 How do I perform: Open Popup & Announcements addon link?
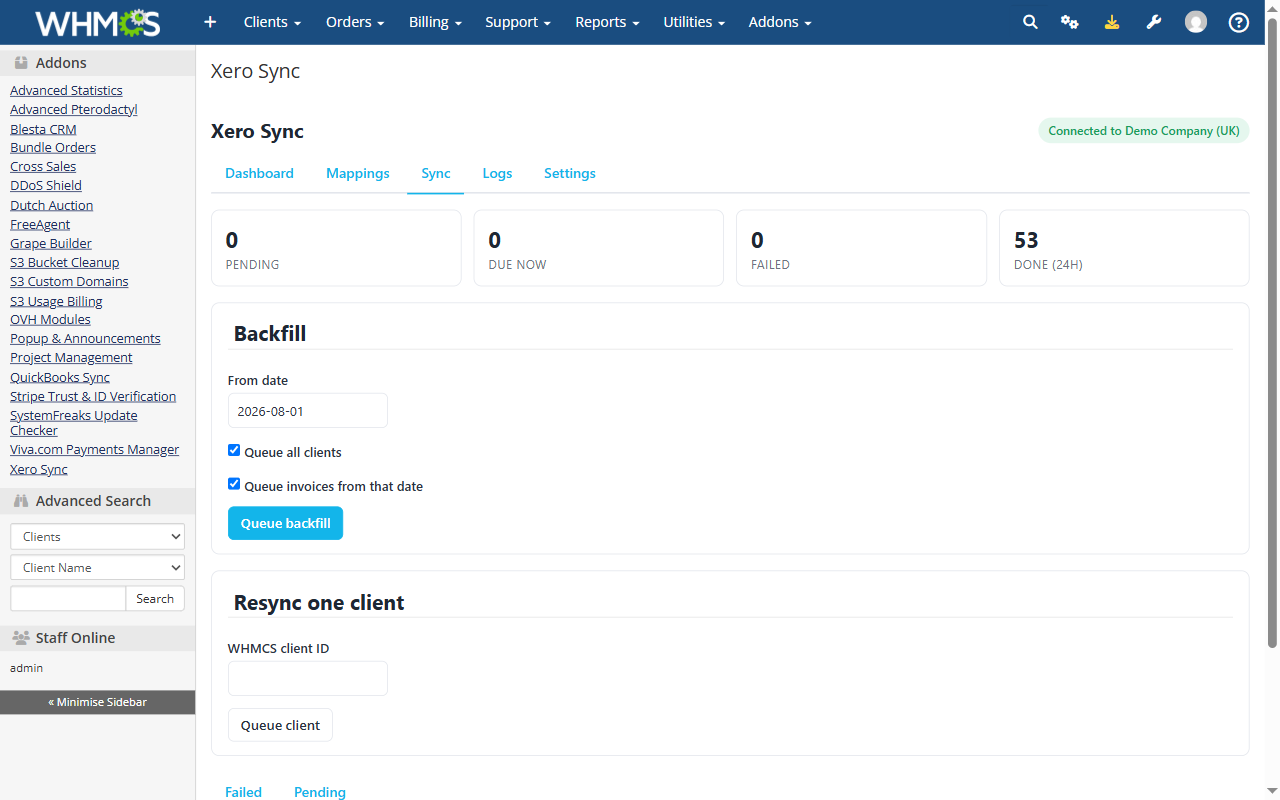point(85,338)
